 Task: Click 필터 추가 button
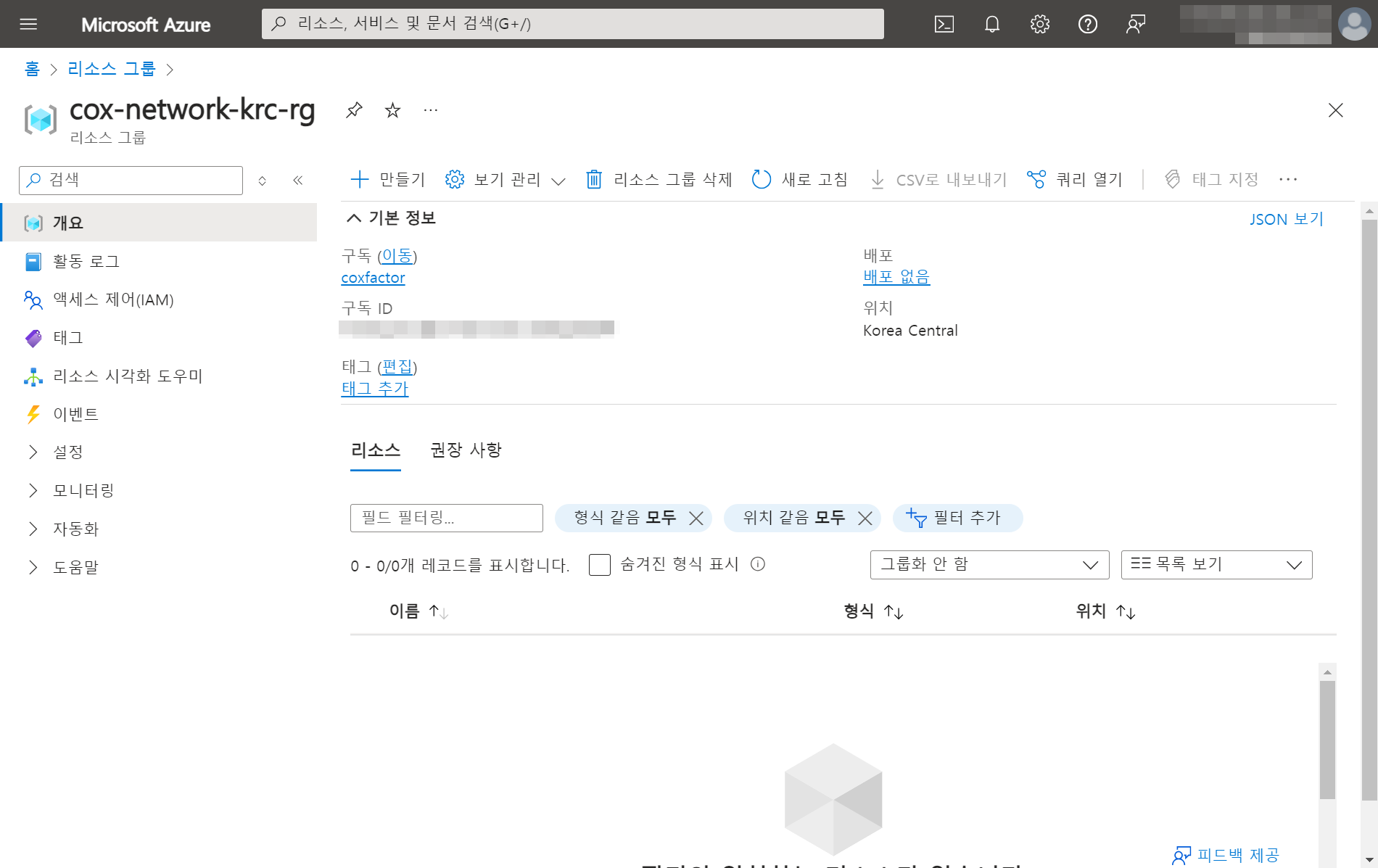(x=957, y=518)
